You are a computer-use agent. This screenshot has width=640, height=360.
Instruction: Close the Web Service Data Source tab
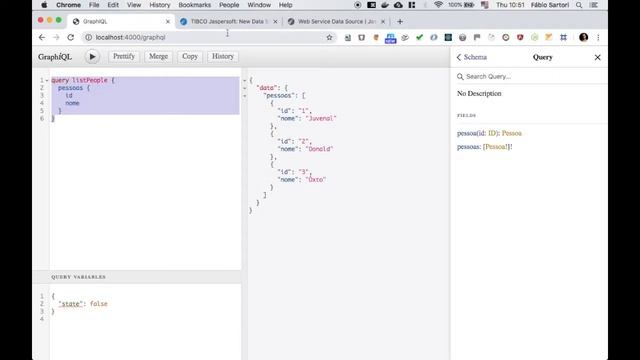[383, 22]
